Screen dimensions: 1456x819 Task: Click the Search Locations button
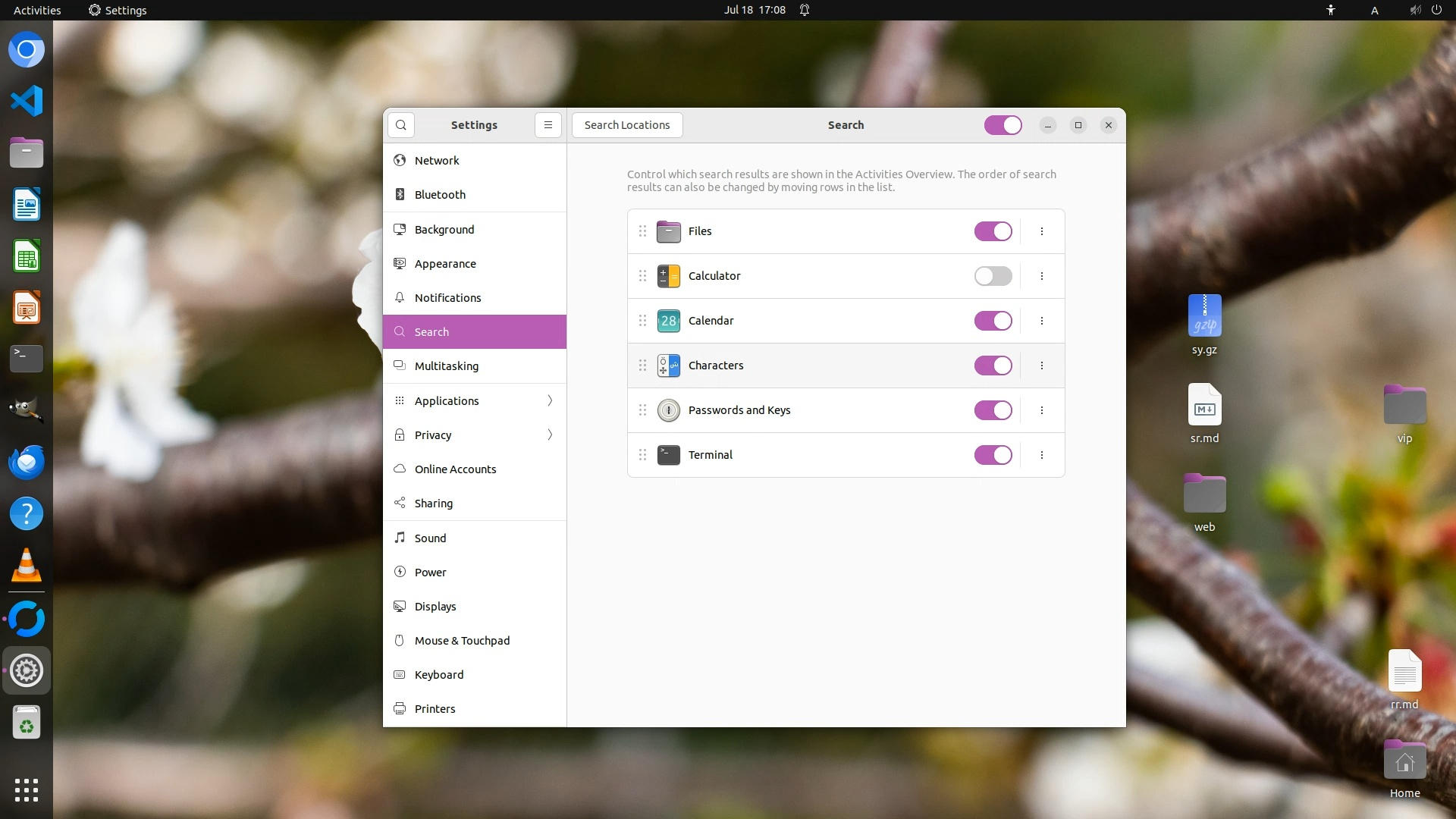[x=627, y=125]
